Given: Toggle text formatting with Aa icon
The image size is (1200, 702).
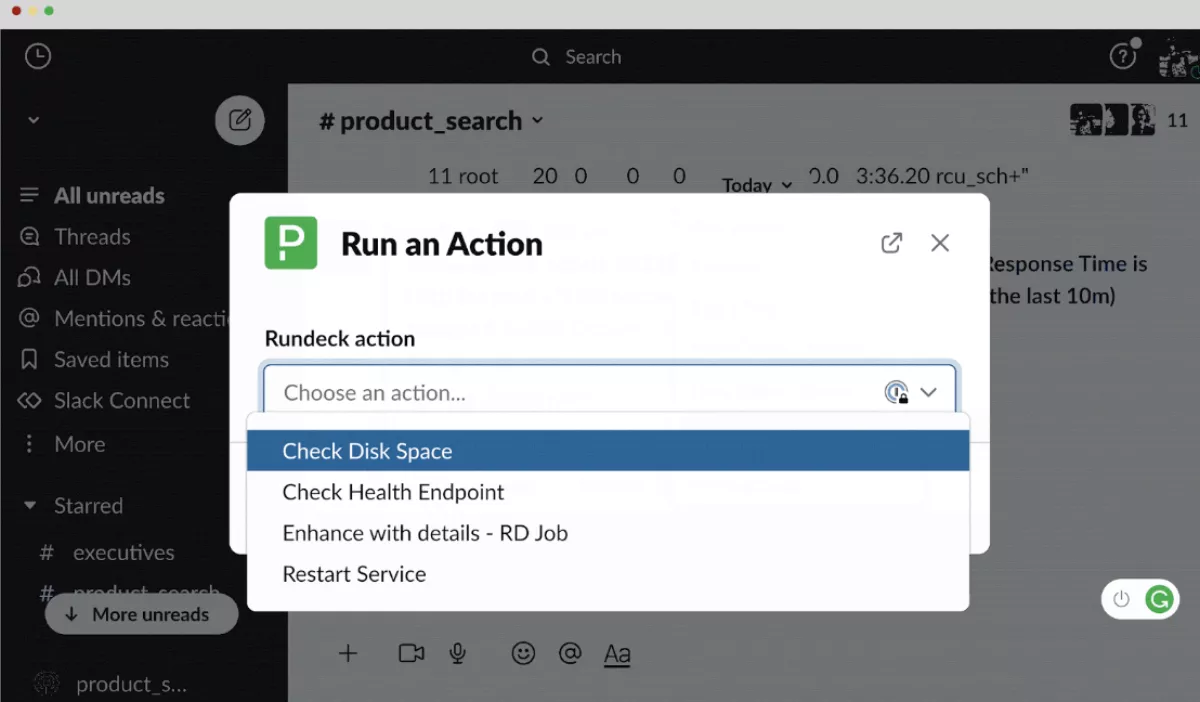Looking at the screenshot, I should pos(618,655).
